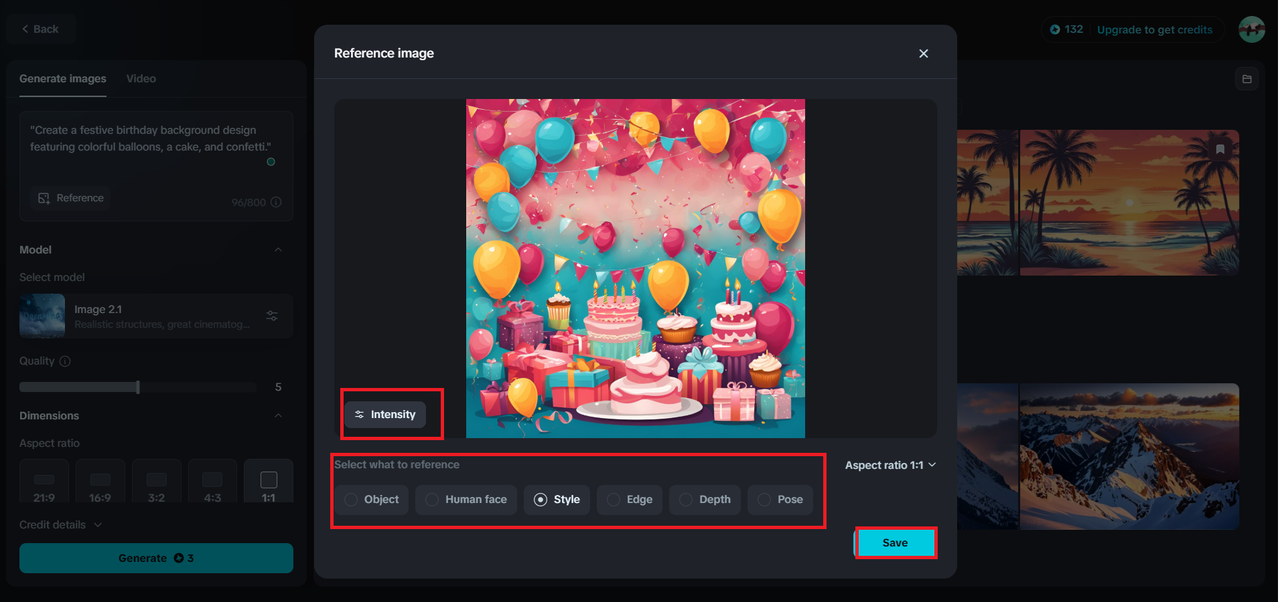Select the Object reference option
The height and width of the screenshot is (602, 1280).
point(372,500)
